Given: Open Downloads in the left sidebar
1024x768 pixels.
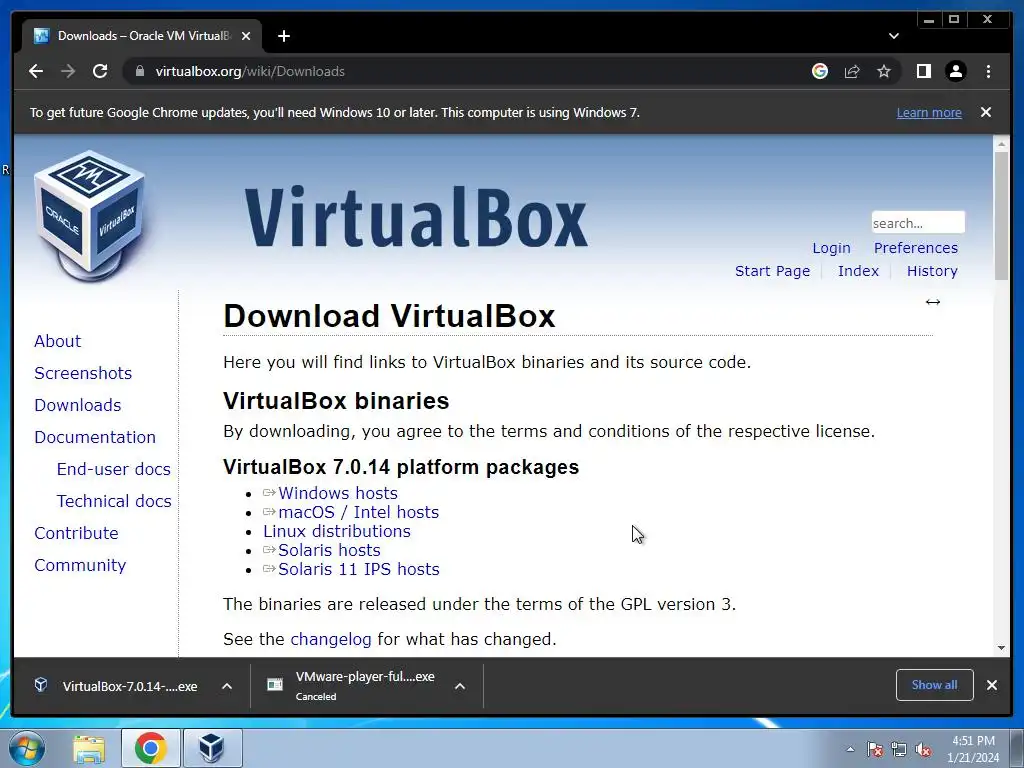Looking at the screenshot, I should point(78,405).
